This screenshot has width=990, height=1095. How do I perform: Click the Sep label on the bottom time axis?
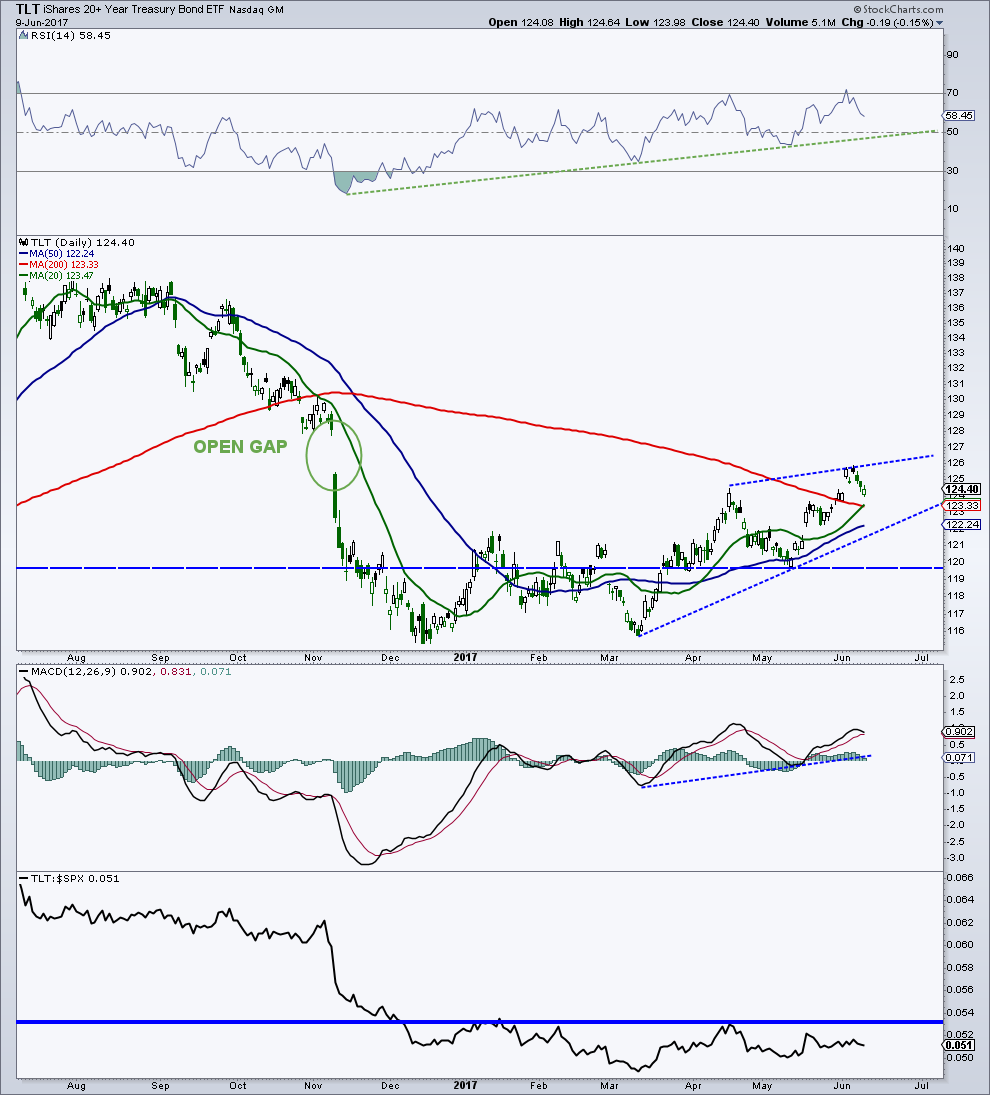[x=161, y=1086]
